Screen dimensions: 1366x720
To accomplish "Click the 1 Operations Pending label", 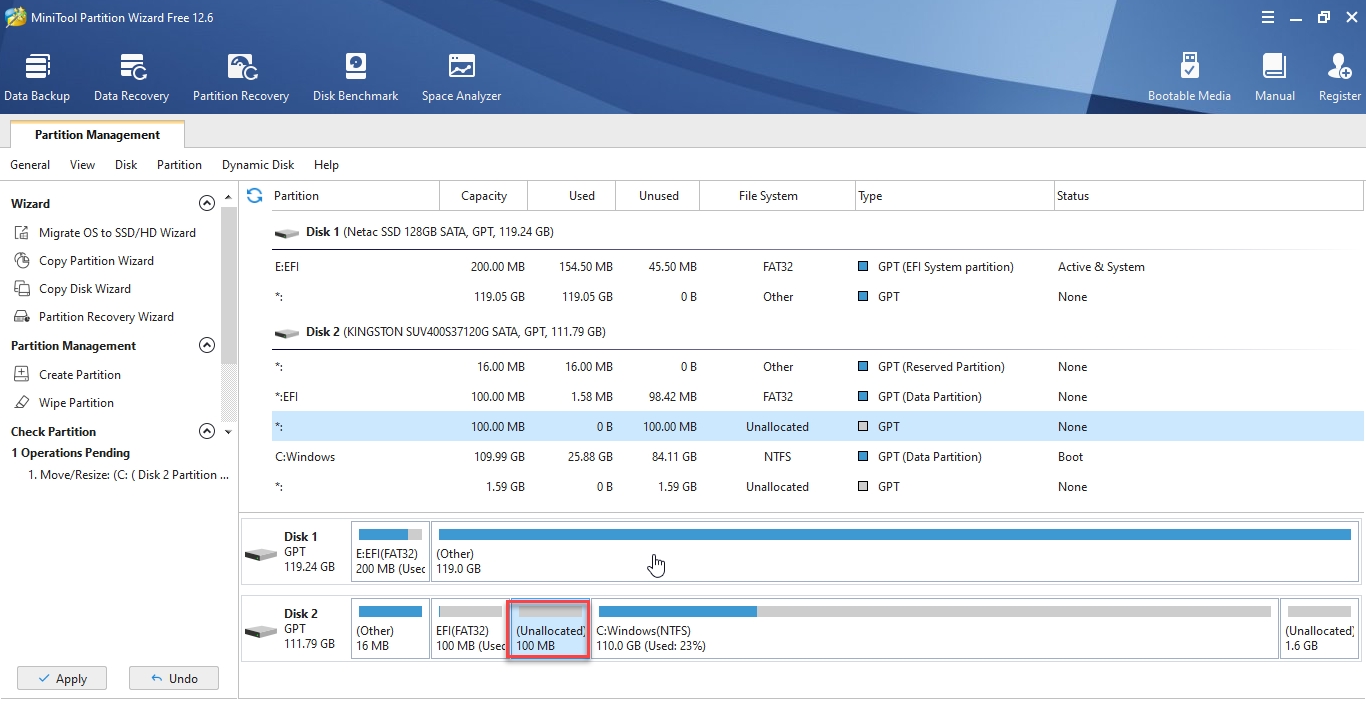I will click(x=70, y=453).
